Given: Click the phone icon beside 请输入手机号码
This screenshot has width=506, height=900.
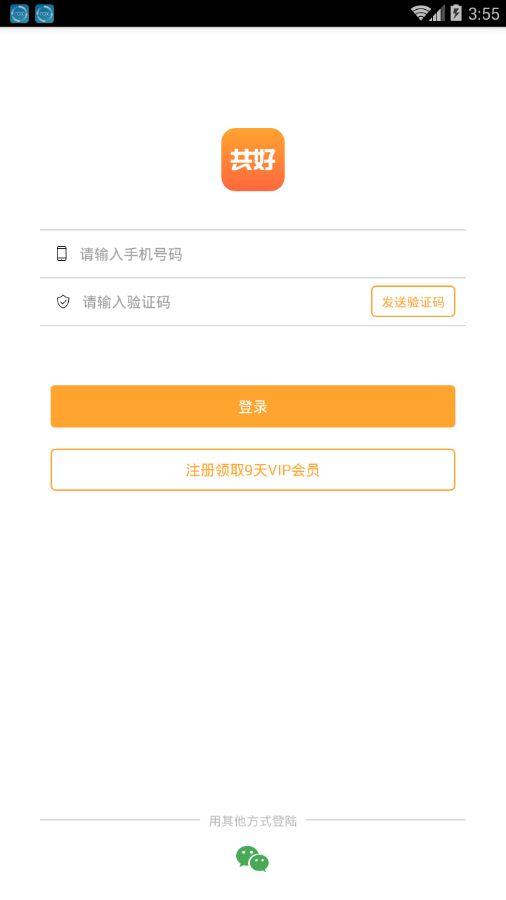Looking at the screenshot, I should pyautogui.click(x=61, y=254).
